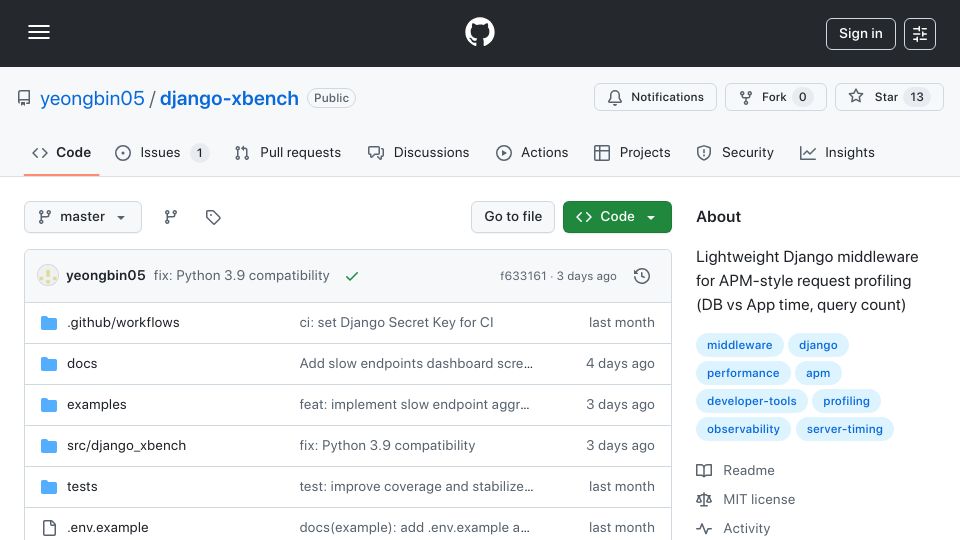Click the folder icon next to src/django_xbench
This screenshot has width=960, height=540.
tap(49, 446)
